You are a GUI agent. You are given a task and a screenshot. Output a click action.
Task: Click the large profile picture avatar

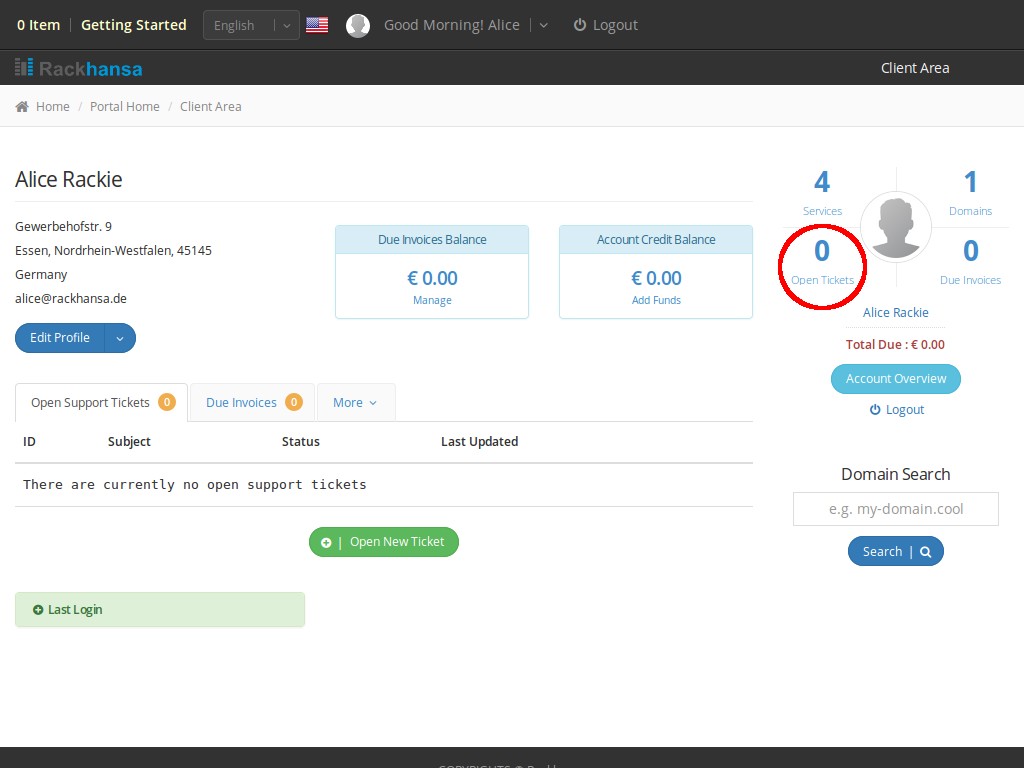click(x=895, y=227)
